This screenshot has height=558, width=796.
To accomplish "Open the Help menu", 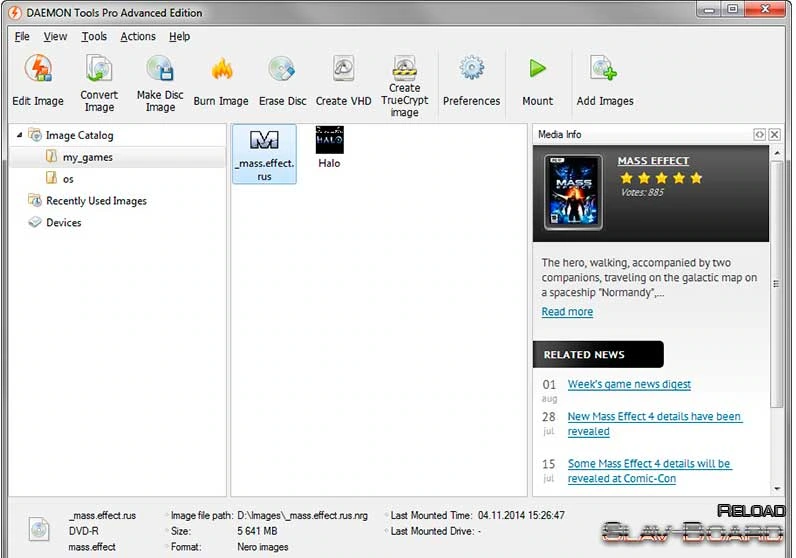I will (x=179, y=37).
